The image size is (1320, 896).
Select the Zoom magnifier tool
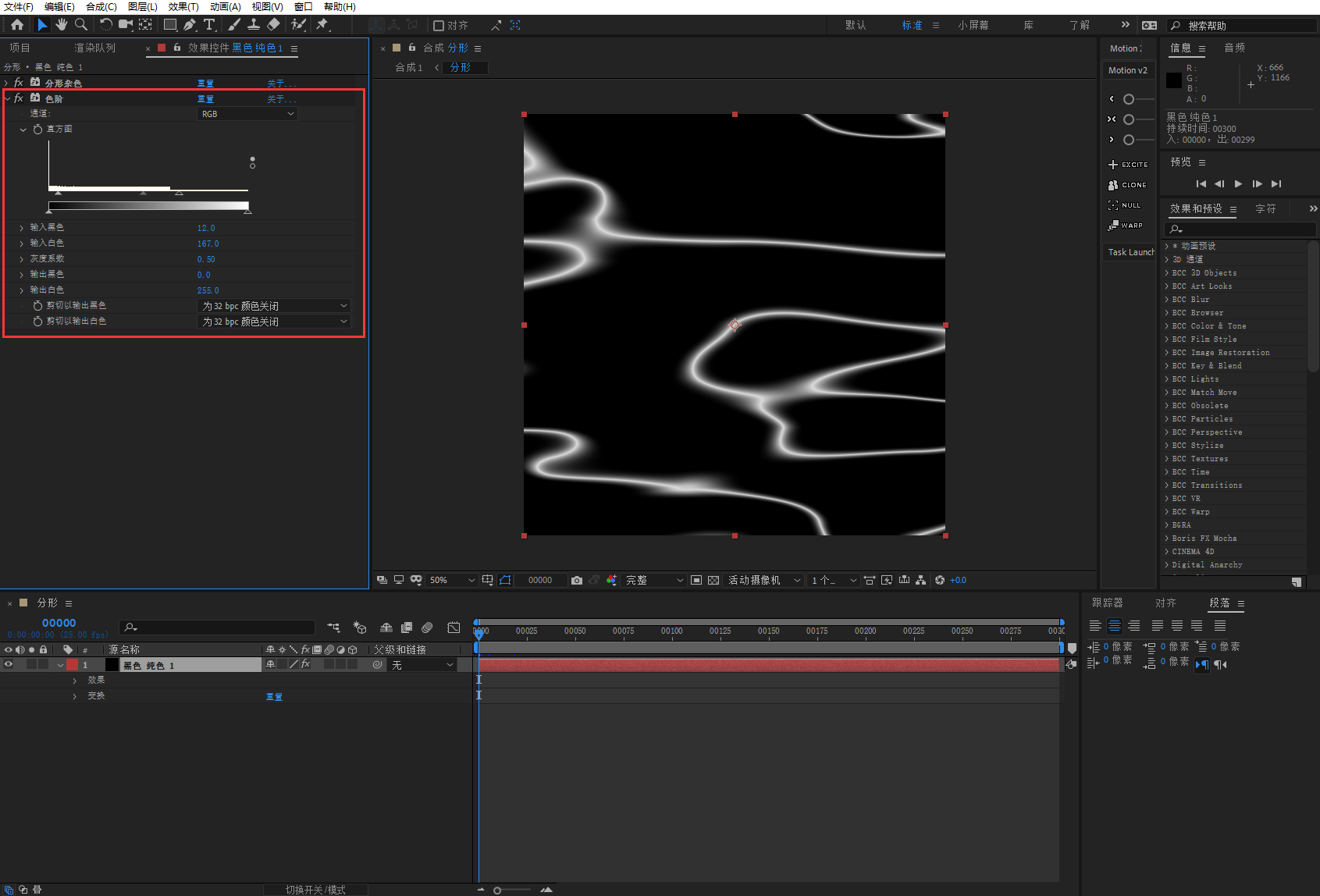point(81,25)
